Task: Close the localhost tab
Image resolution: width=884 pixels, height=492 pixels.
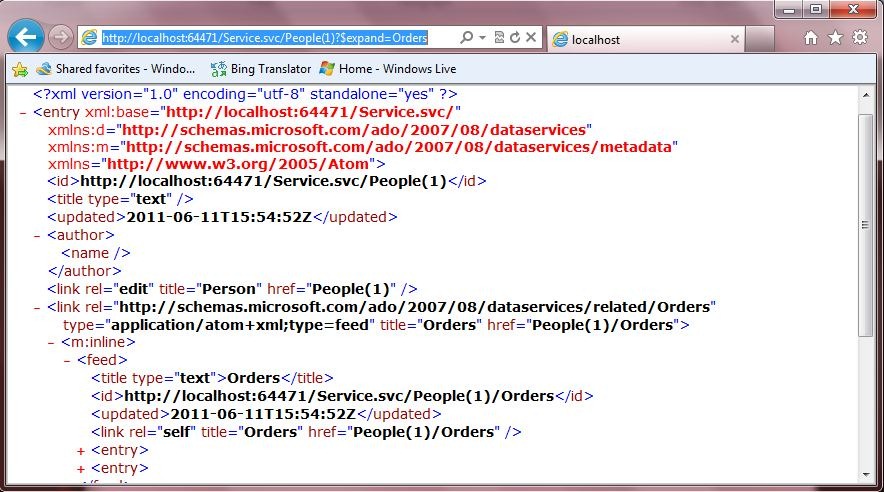Action: [735, 39]
